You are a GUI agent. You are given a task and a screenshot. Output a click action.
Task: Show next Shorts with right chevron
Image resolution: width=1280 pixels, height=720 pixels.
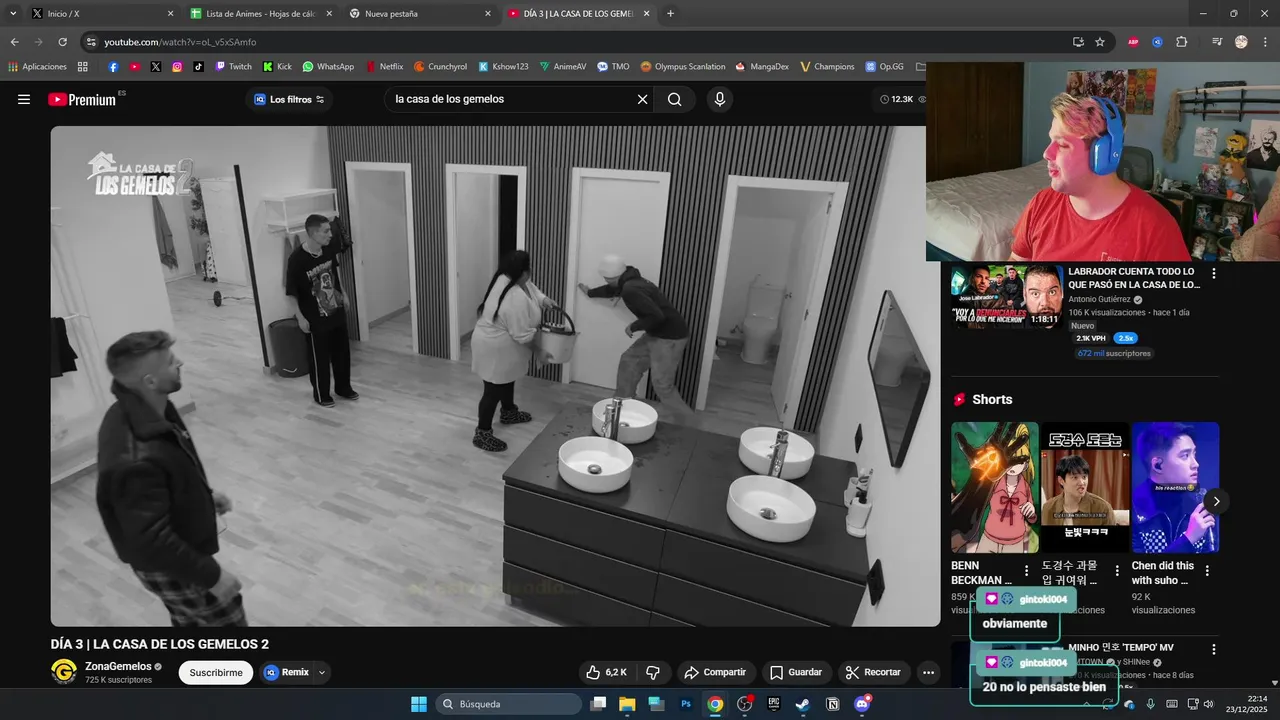click(x=1216, y=501)
